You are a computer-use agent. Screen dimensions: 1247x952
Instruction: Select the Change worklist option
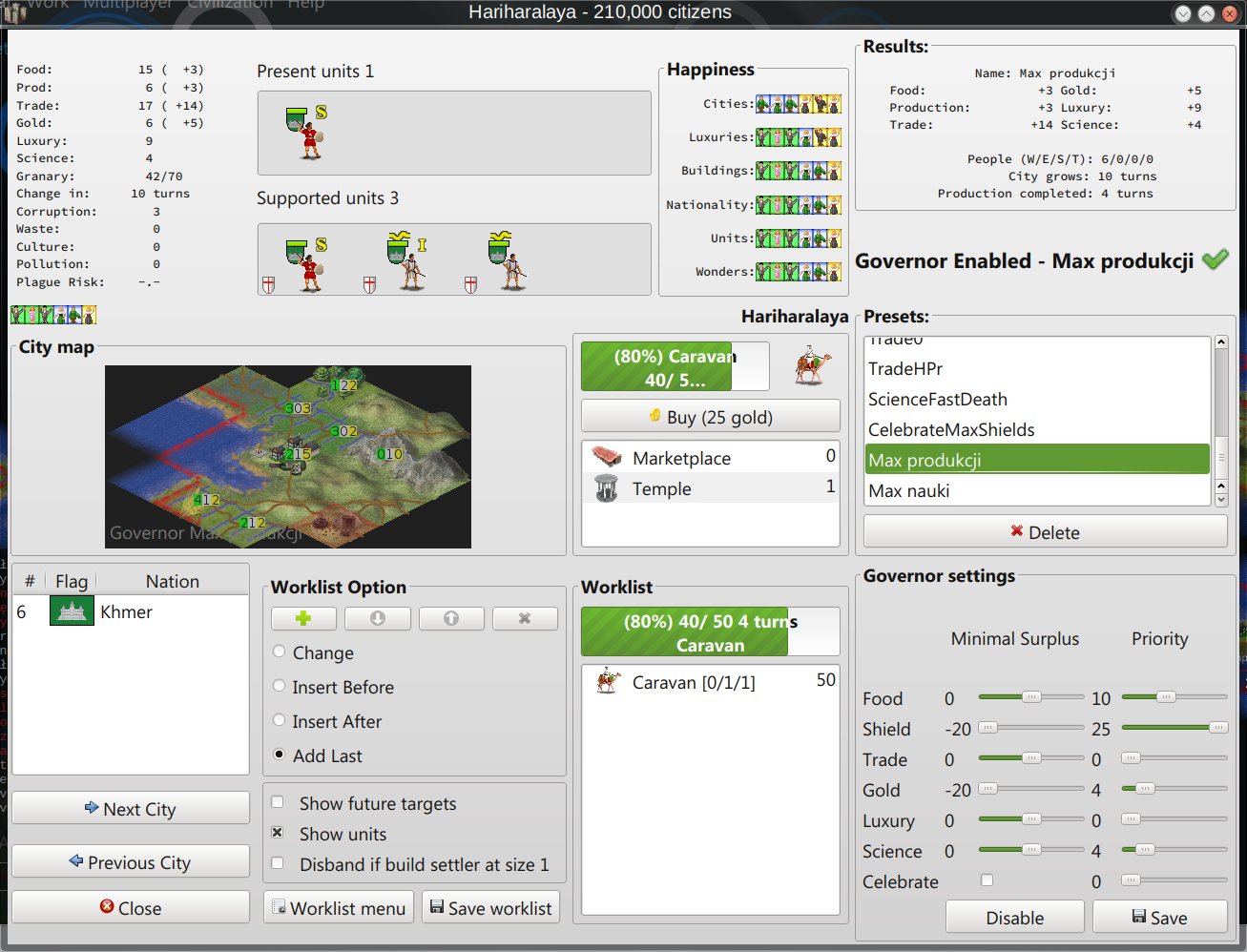tap(279, 652)
